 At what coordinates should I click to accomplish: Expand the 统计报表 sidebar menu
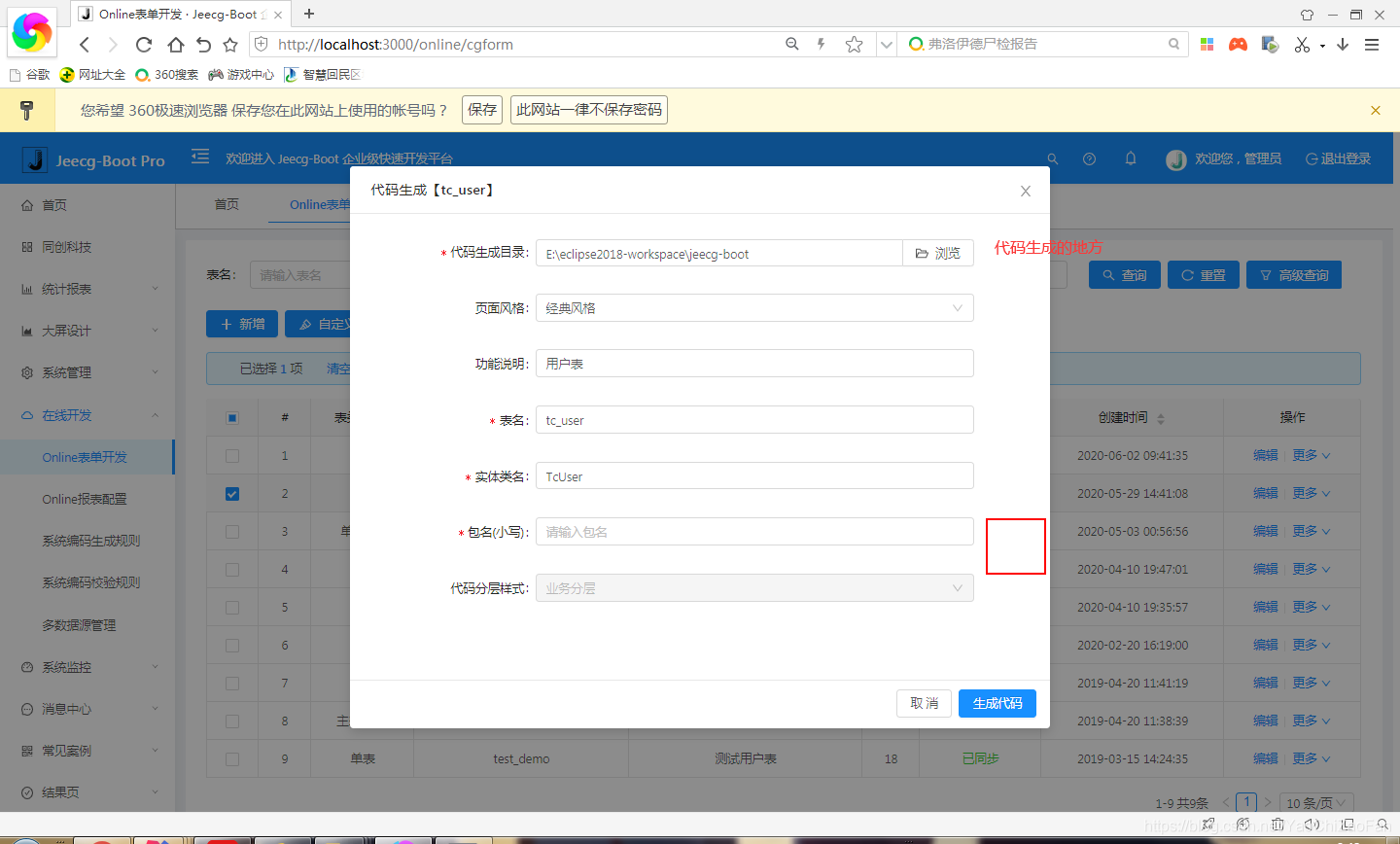87,289
